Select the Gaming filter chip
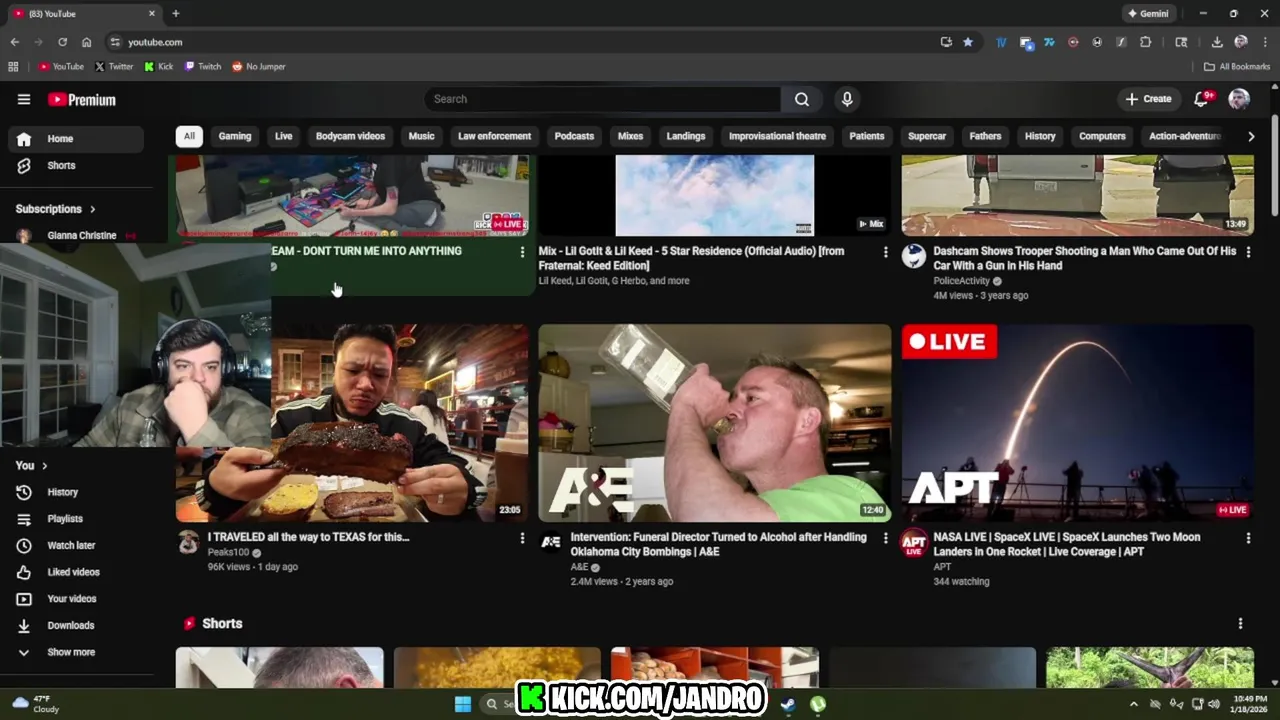The height and width of the screenshot is (720, 1280). 235,136
